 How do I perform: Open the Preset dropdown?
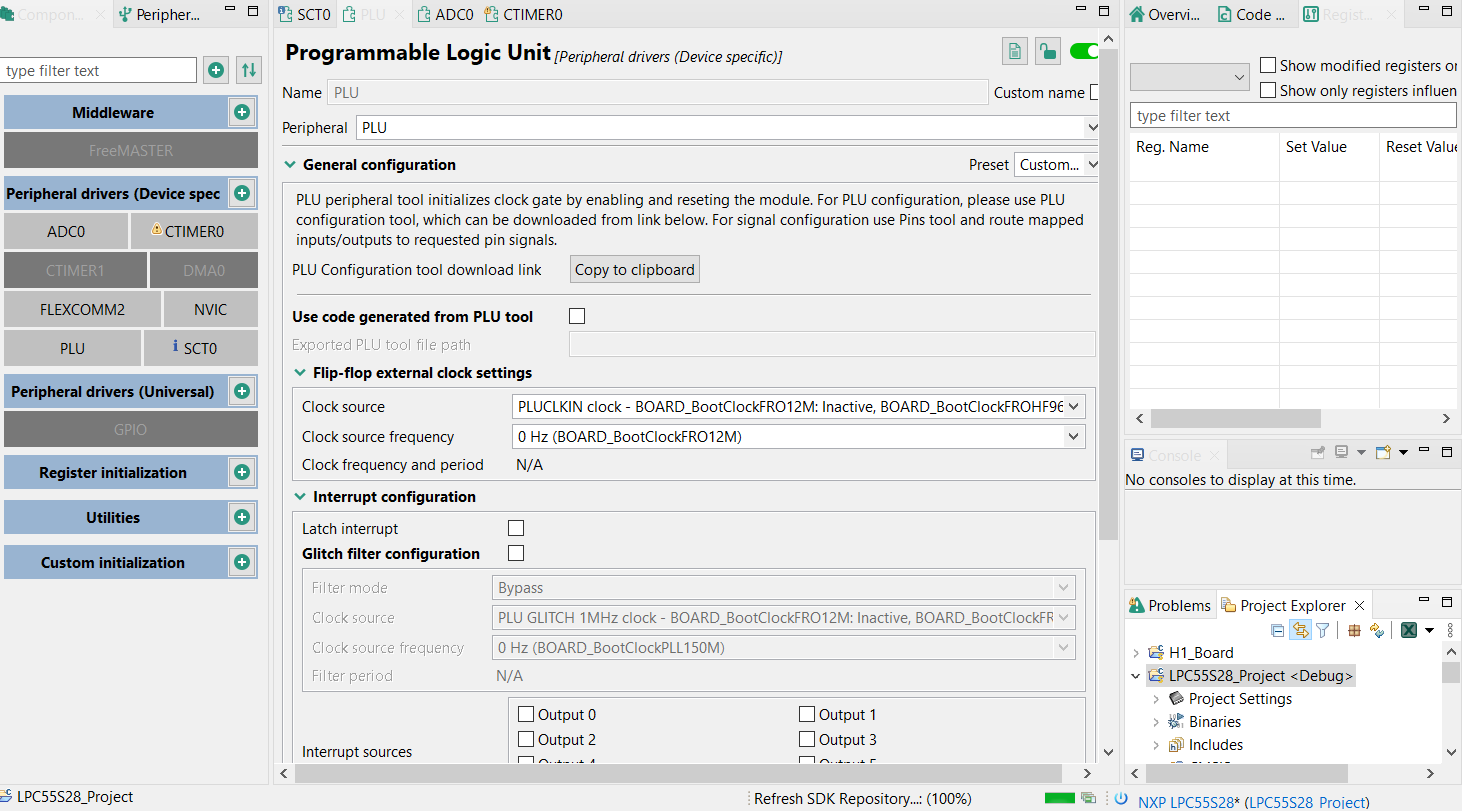(x=1057, y=165)
